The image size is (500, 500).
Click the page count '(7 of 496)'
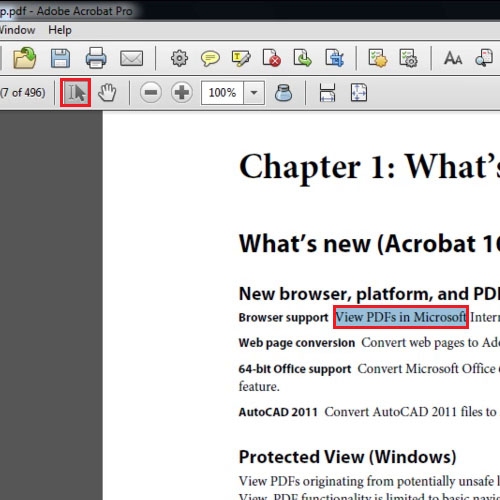coord(23,92)
